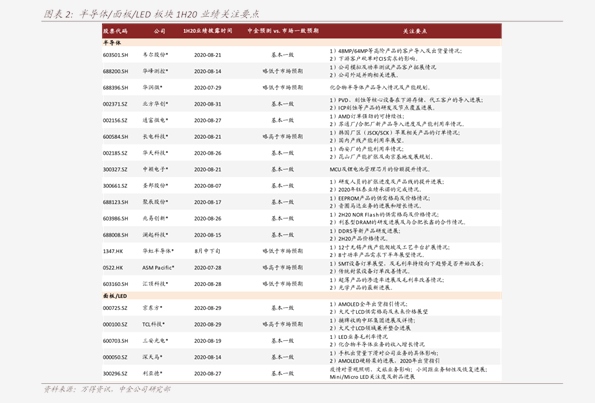Viewport: 595px width, 403px height.
Task: Click the figure title 图表 2
Action: [x=151, y=14]
